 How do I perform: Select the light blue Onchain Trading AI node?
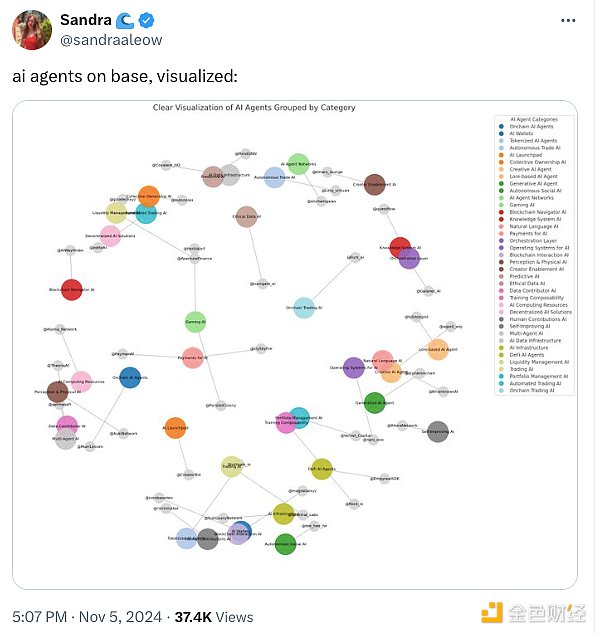coord(304,308)
